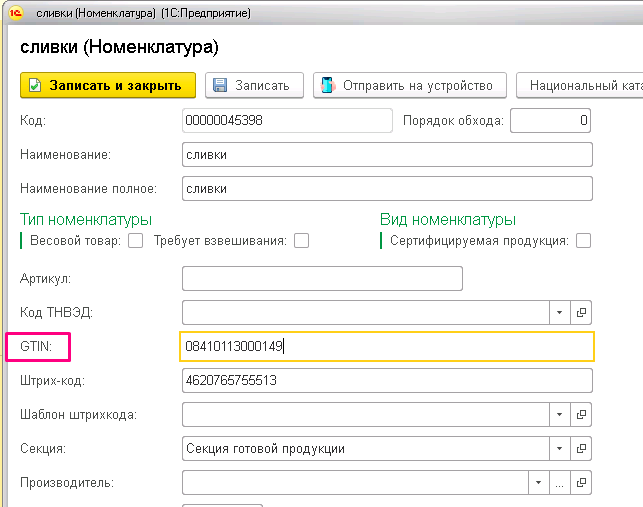Expand the Шаблон штрихкода dropdown
643x507 pixels.
(559, 415)
